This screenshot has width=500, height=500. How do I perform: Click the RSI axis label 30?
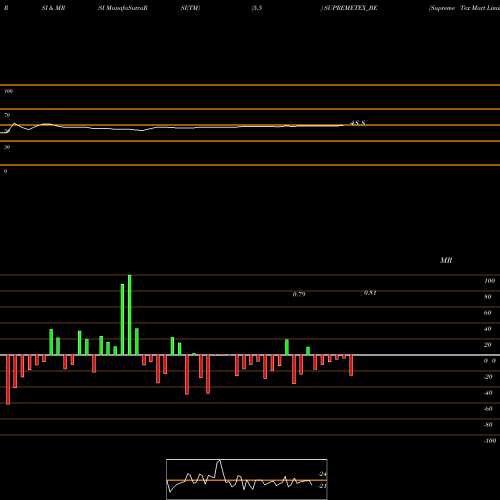[x=7, y=147]
